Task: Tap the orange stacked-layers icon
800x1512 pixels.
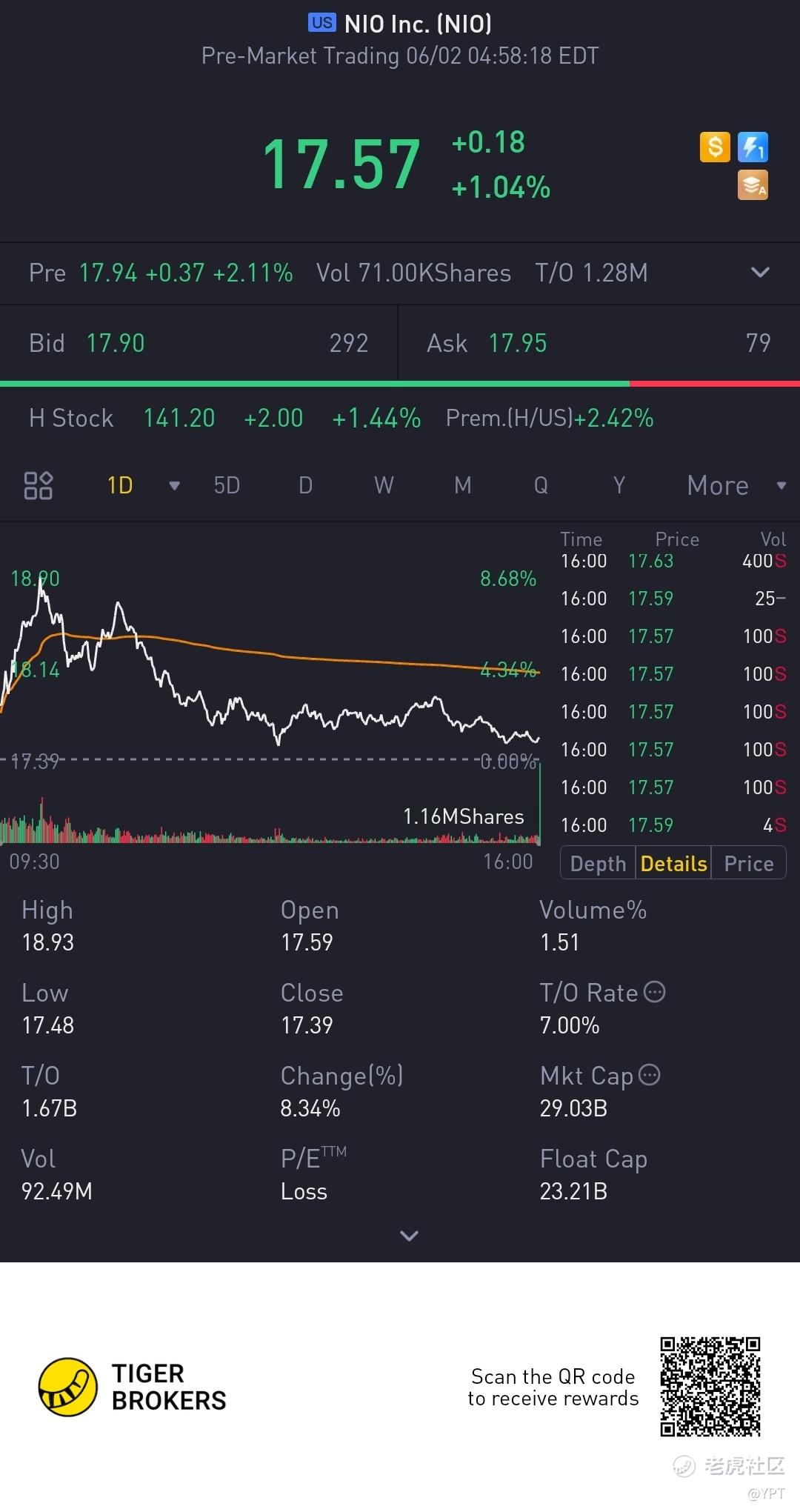Action: (x=753, y=185)
